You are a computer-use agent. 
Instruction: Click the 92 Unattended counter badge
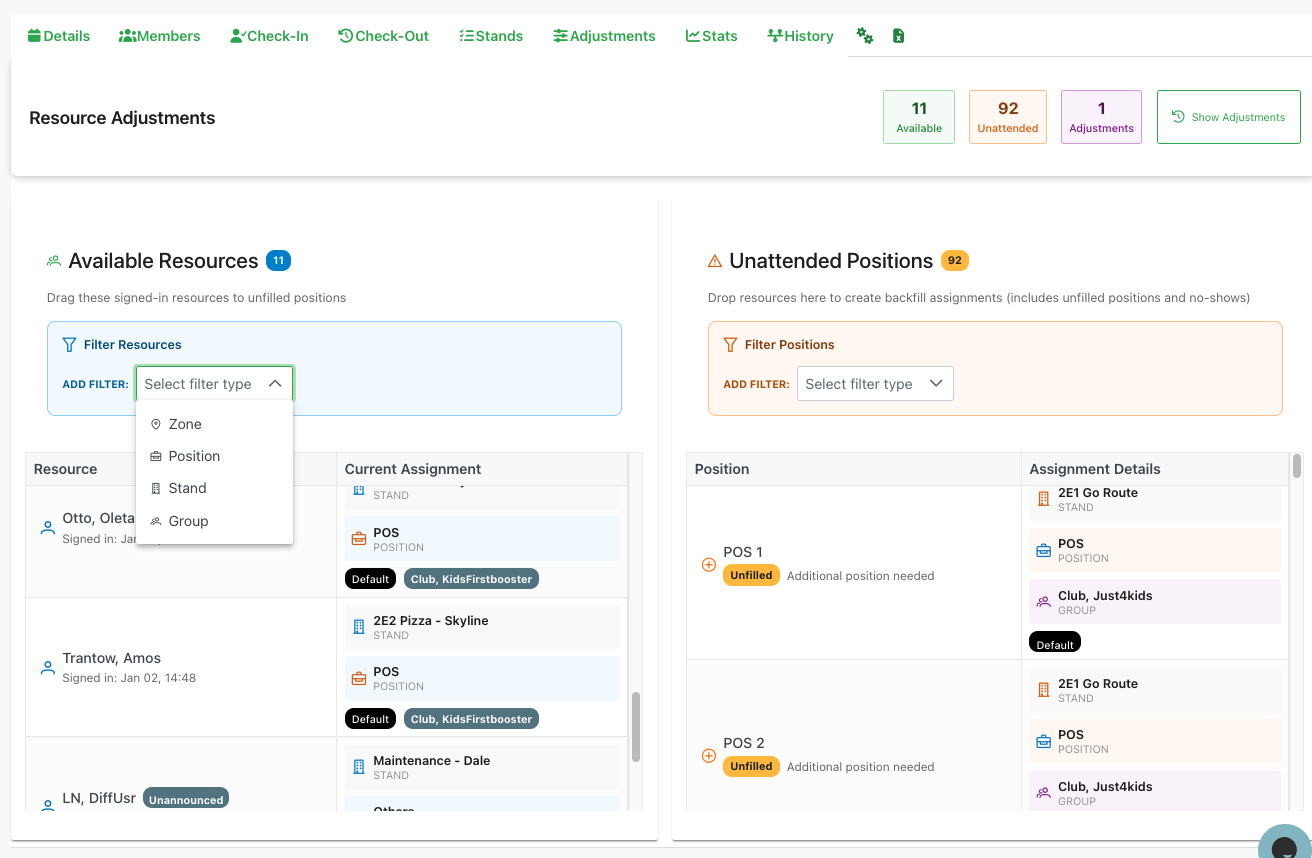point(1007,117)
